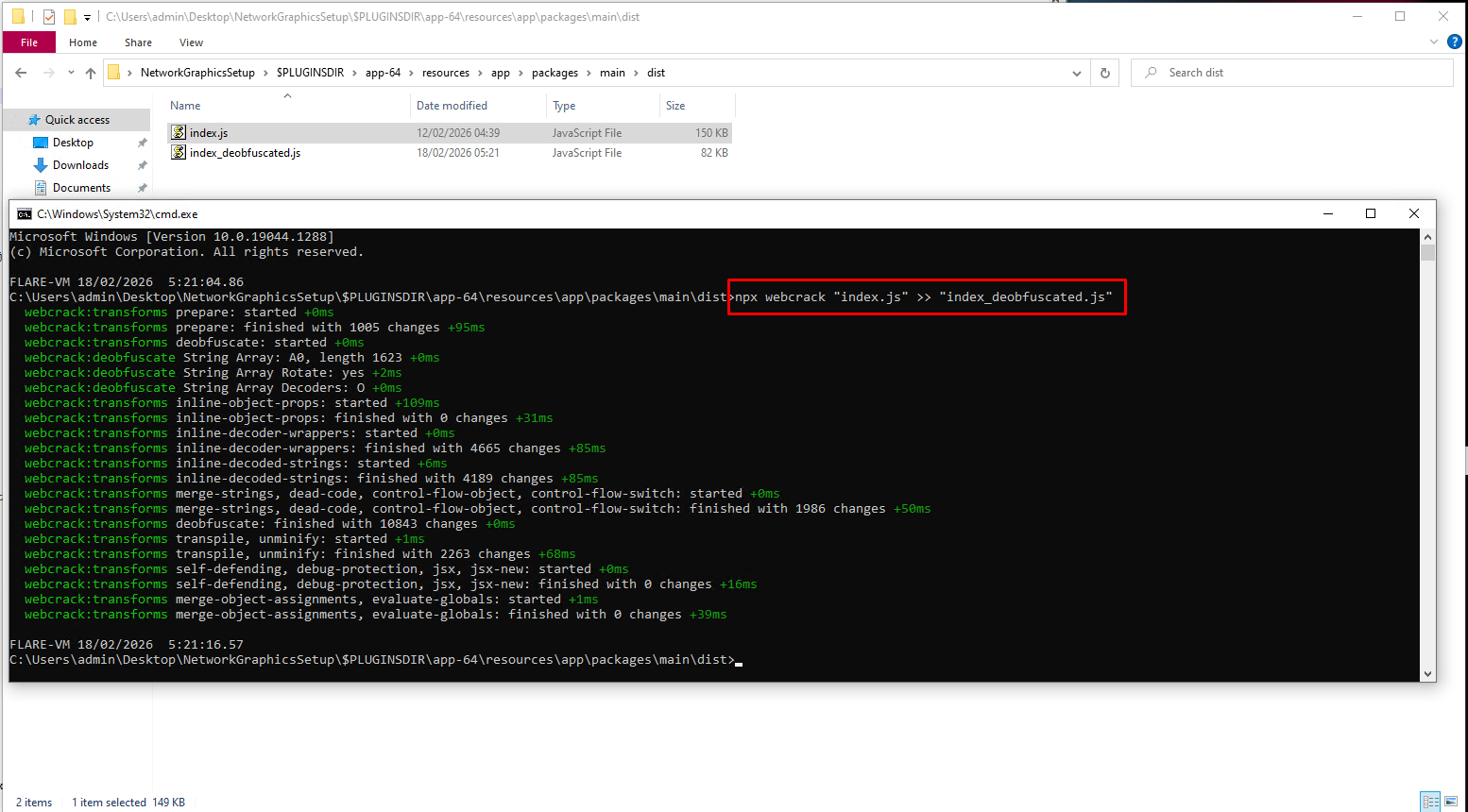
Task: Collapse the ribbon with the chevron
Action: [1434, 42]
